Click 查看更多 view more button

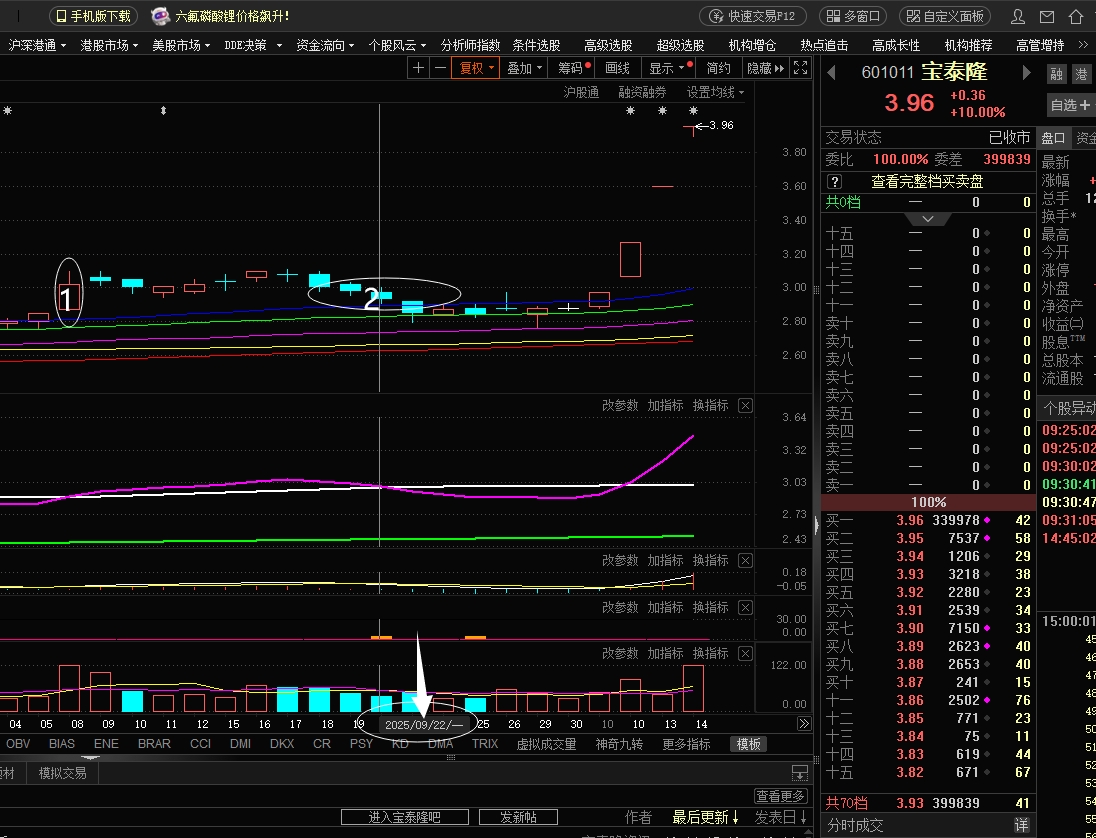point(781,796)
